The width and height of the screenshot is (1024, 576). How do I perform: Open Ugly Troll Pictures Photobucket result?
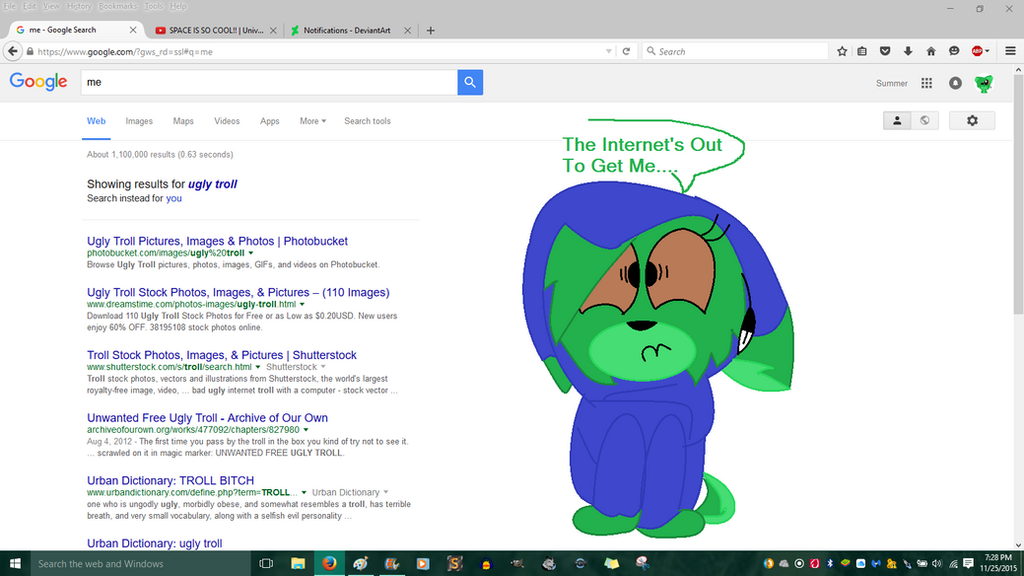tap(217, 241)
